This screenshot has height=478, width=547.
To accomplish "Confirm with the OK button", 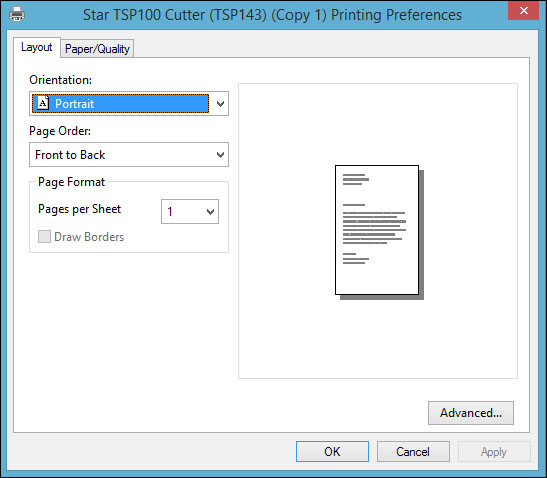I will tap(332, 451).
